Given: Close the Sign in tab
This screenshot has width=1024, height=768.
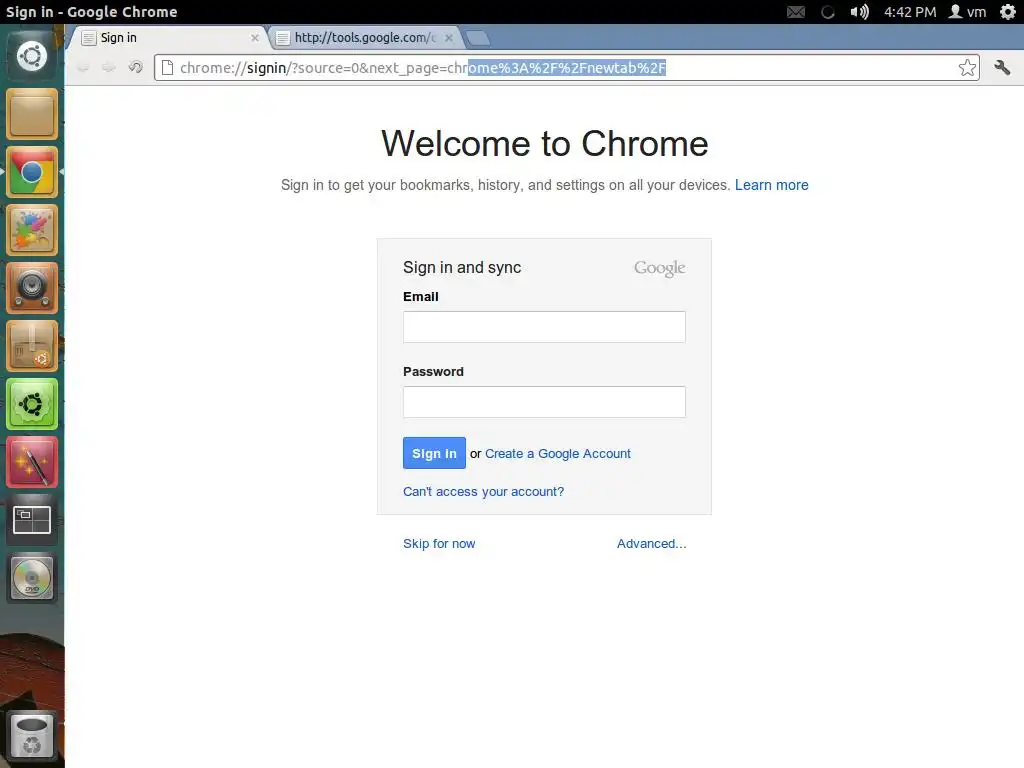Looking at the screenshot, I should coord(255,38).
